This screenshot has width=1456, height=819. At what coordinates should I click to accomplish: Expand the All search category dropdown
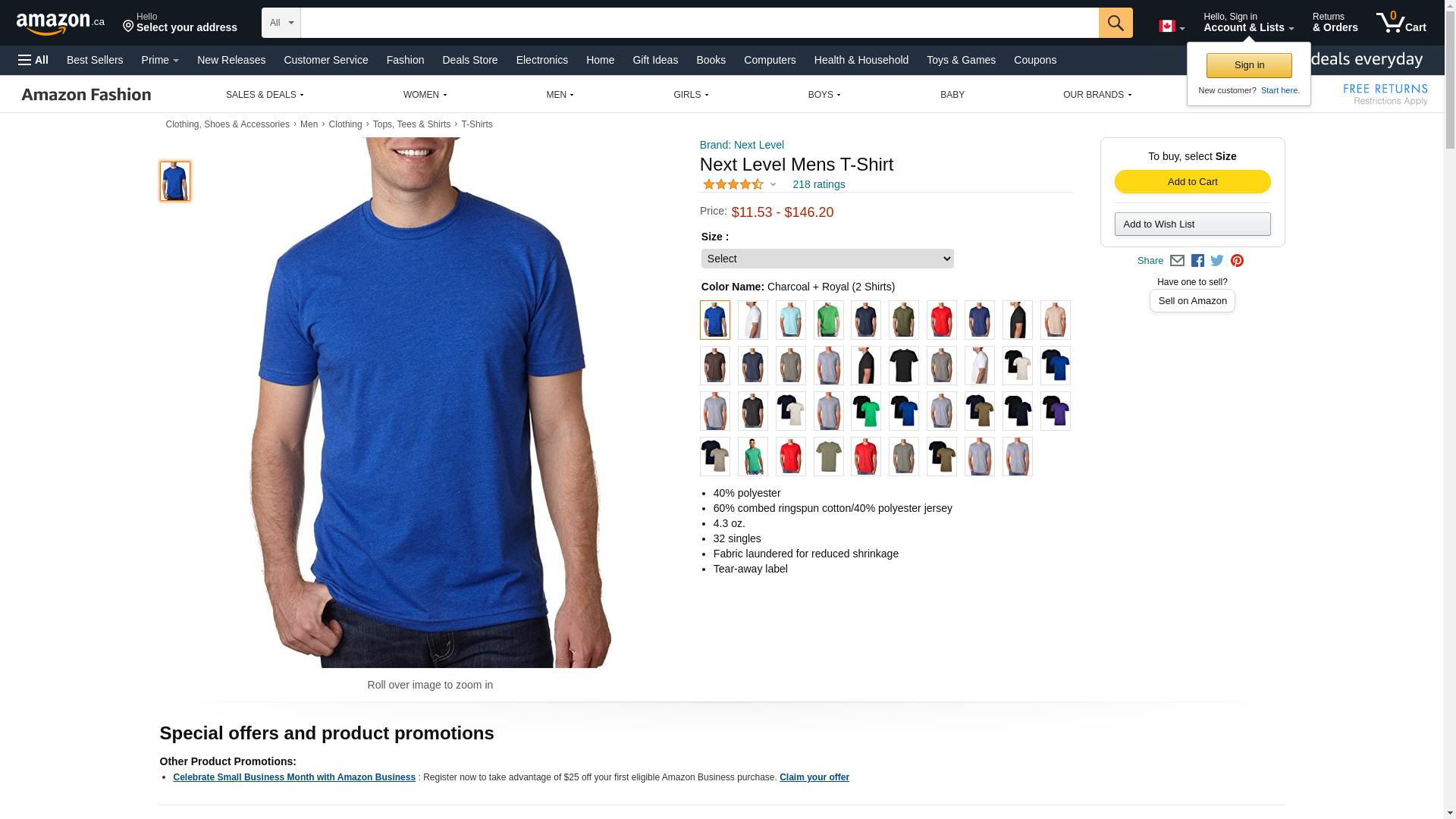coord(281,23)
